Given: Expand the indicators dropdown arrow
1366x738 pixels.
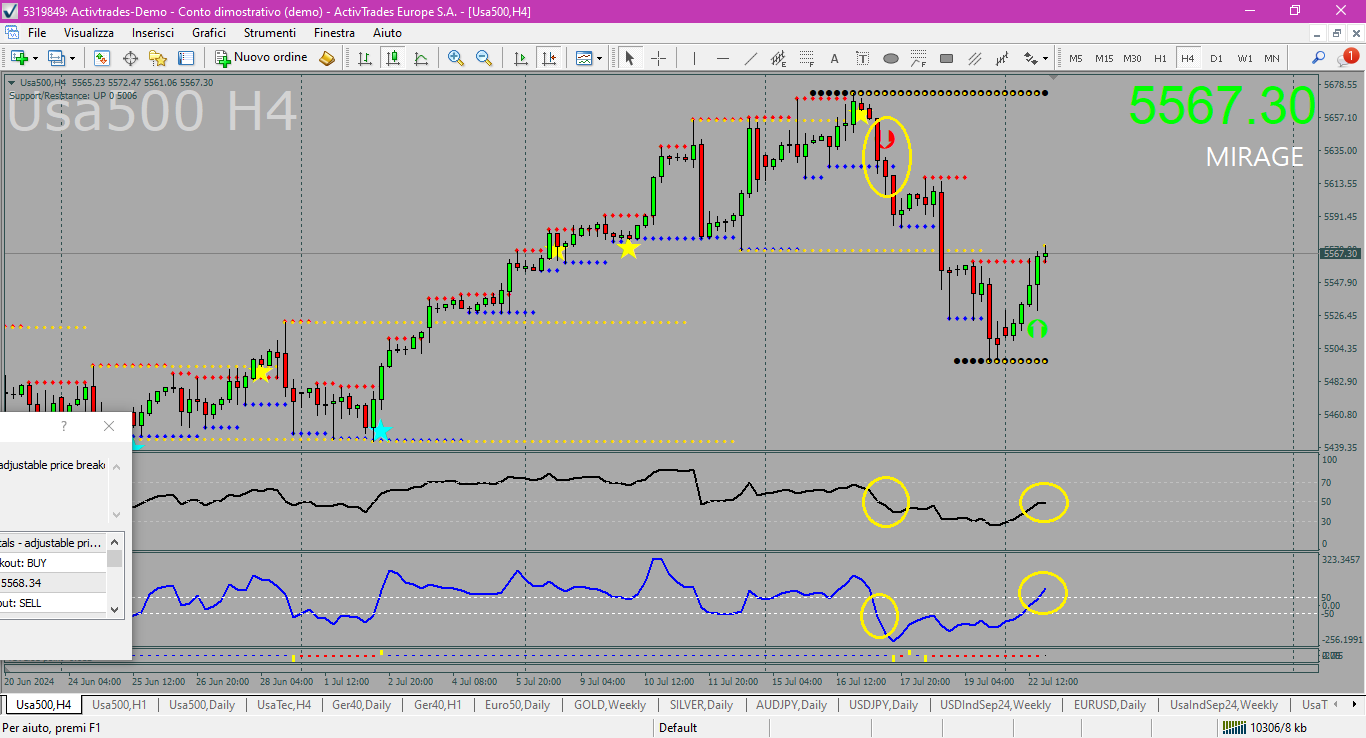Looking at the screenshot, I should (x=600, y=58).
